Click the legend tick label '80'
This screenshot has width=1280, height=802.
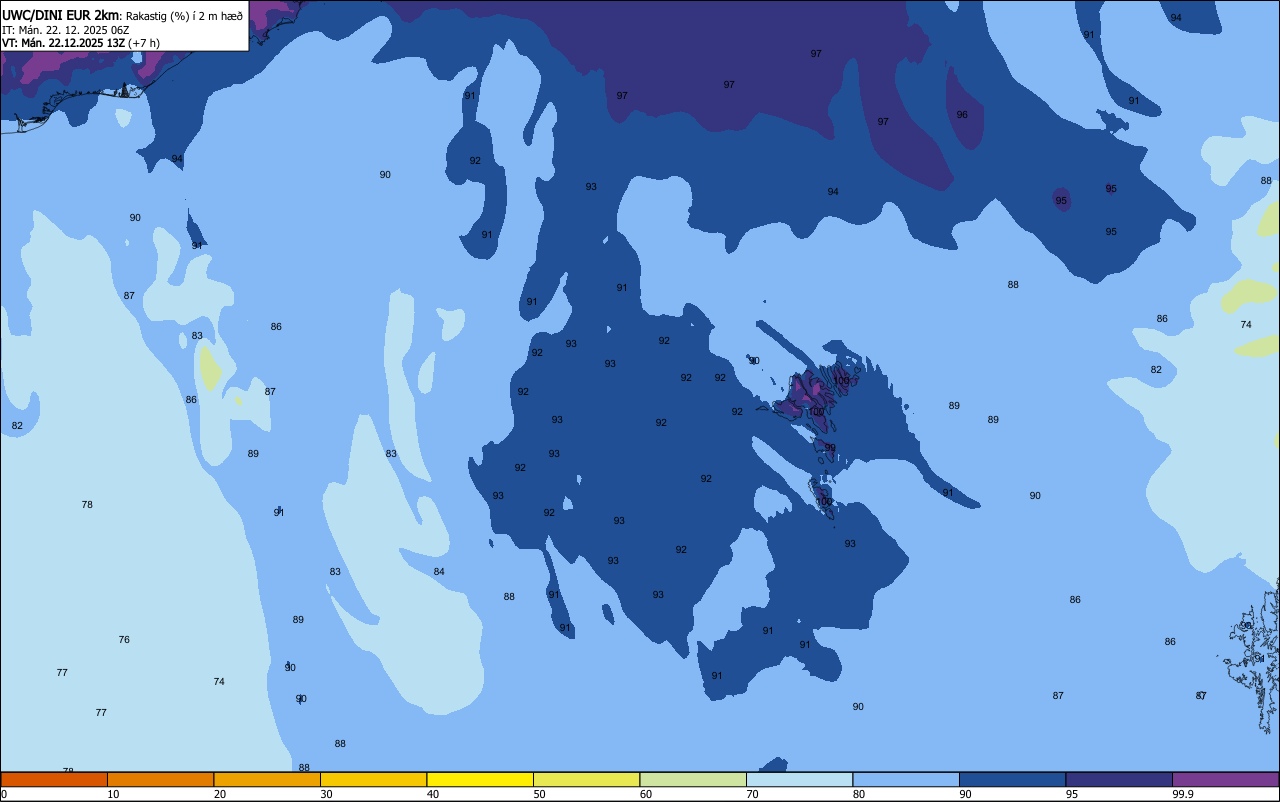coord(859,794)
